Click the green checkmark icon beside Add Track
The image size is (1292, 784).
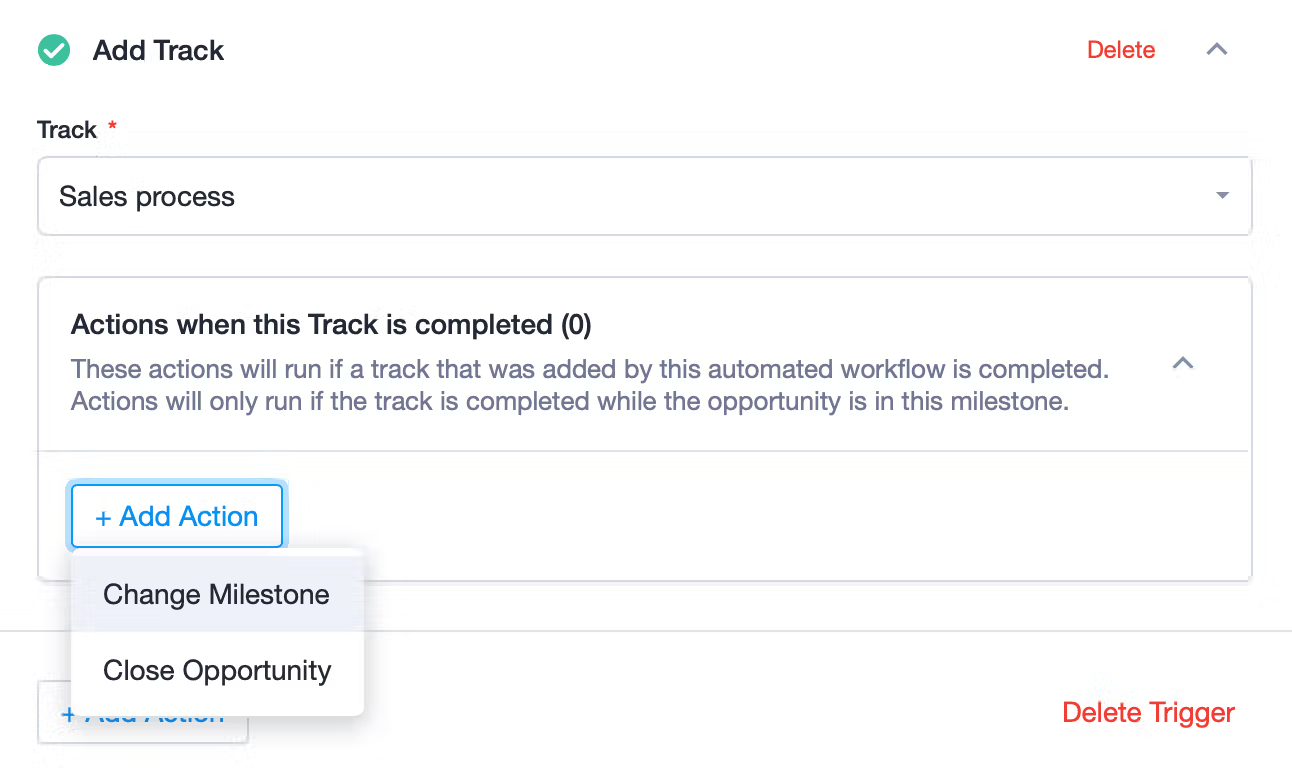[x=54, y=50]
